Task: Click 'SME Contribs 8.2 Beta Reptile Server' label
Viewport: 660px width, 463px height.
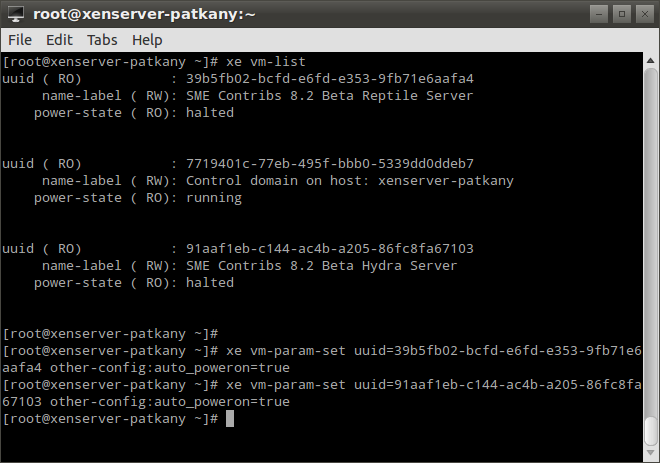Action: tap(330, 96)
